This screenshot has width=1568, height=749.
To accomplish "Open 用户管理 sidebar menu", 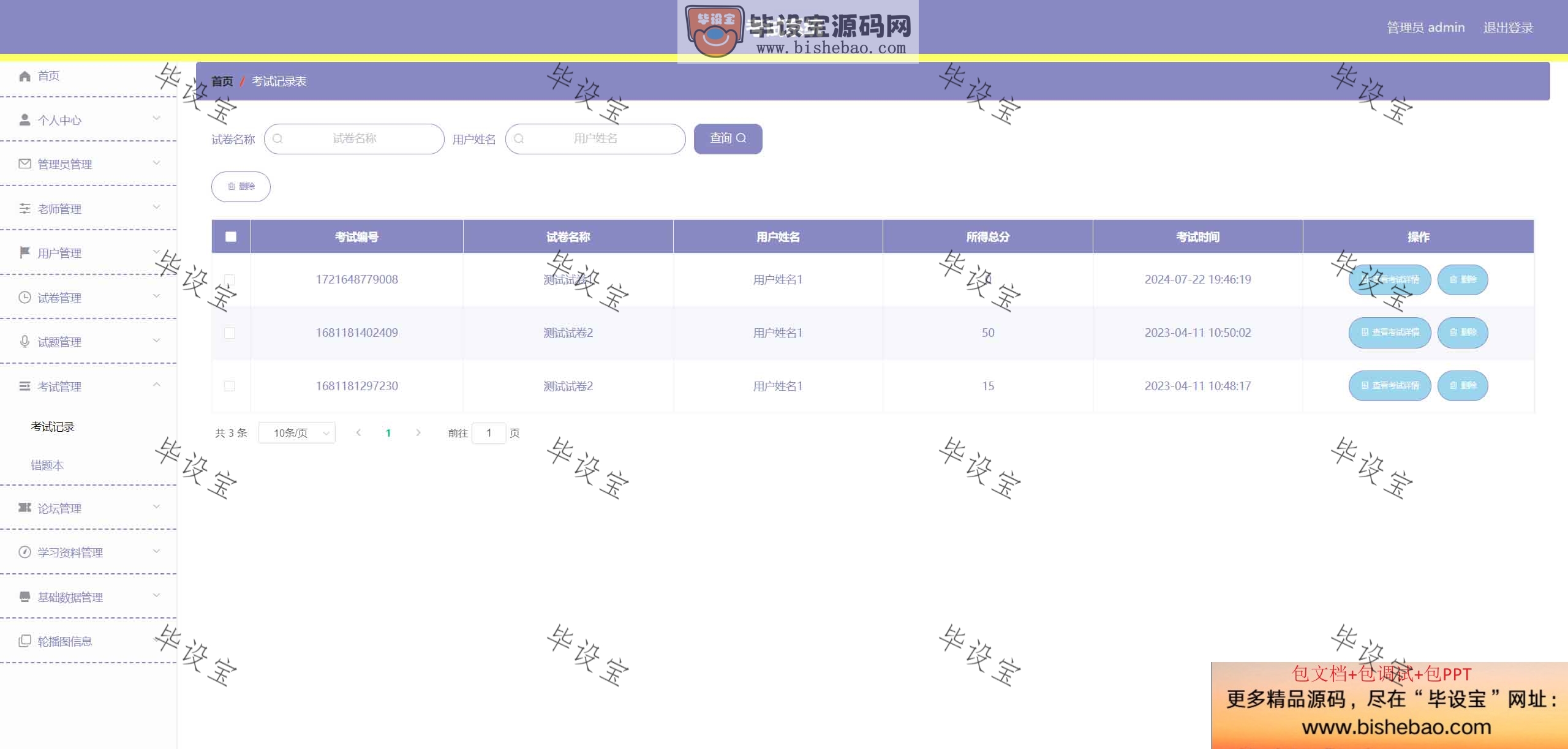I will pos(88,253).
